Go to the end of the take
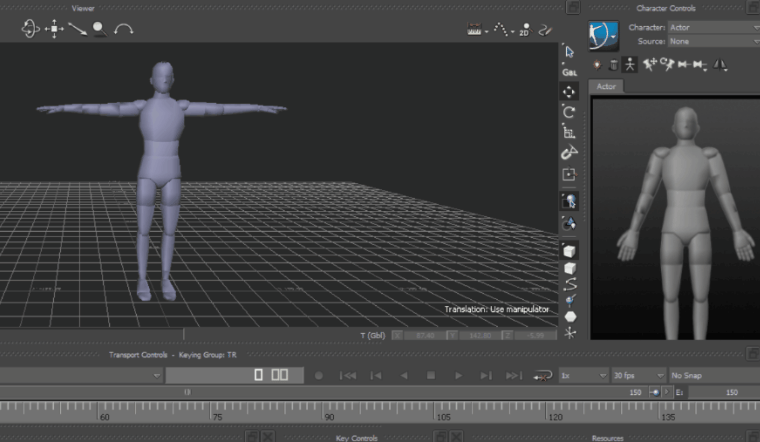The height and width of the screenshot is (442, 760). [514, 376]
